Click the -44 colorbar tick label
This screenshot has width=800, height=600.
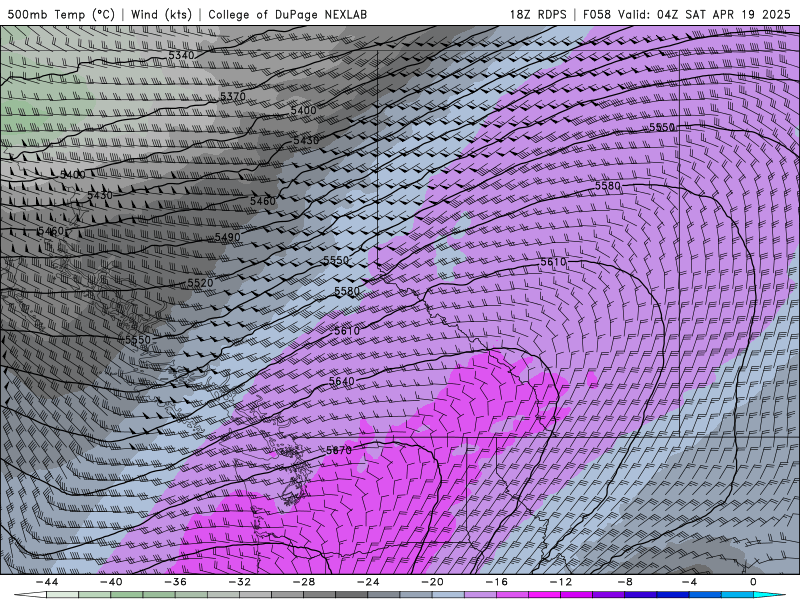[x=47, y=582]
